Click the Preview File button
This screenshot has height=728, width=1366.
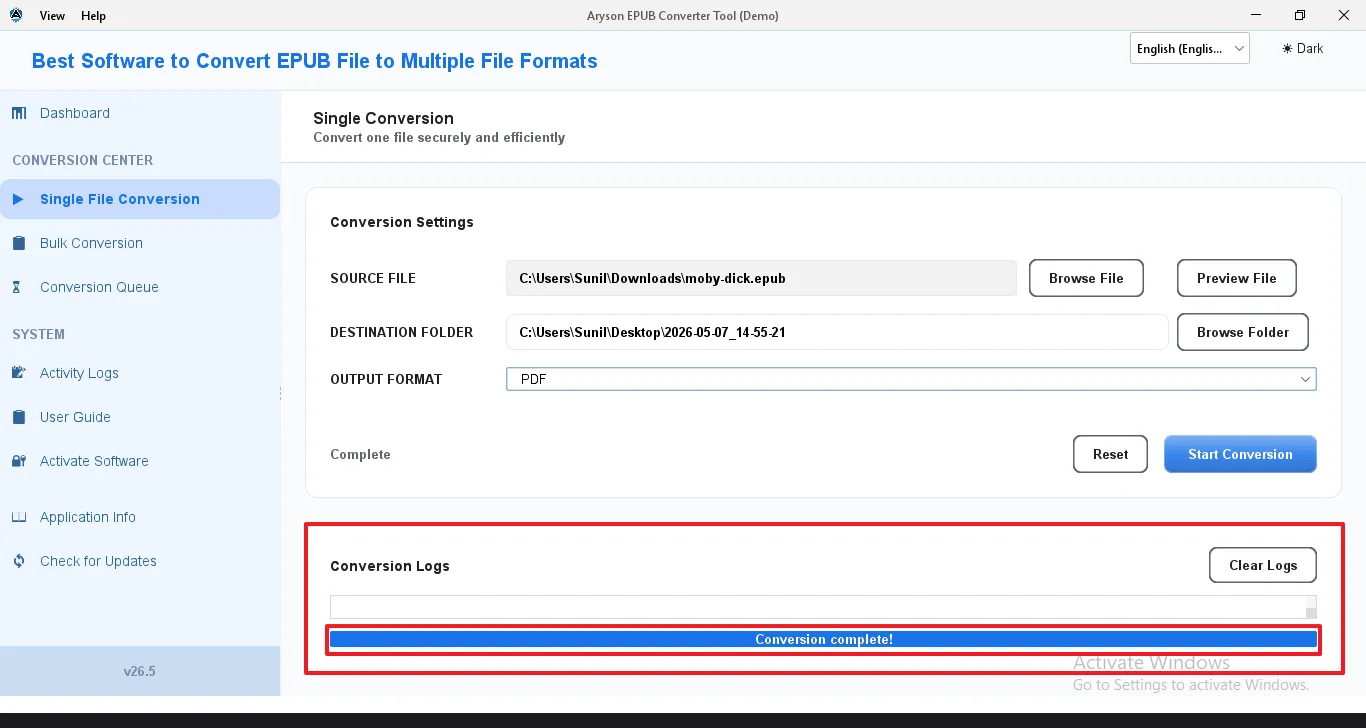point(1237,278)
